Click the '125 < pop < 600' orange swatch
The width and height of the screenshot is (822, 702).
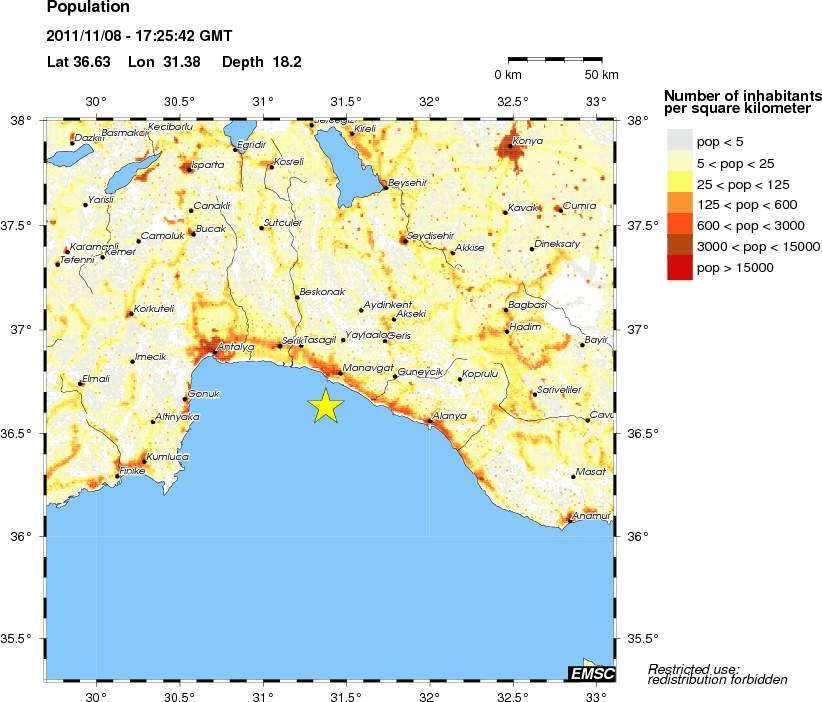click(x=679, y=205)
